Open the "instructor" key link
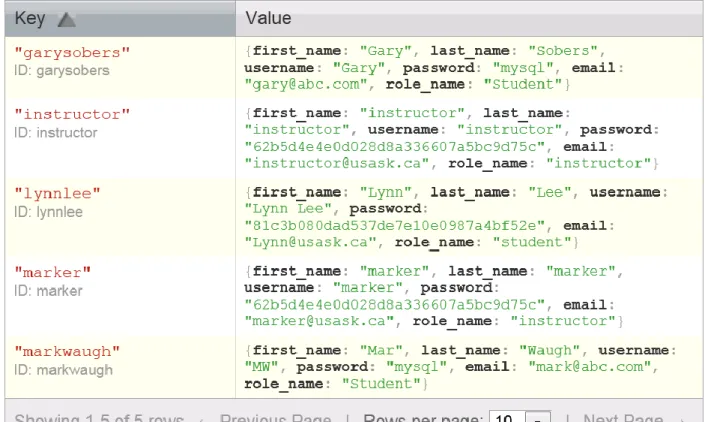 coord(72,114)
